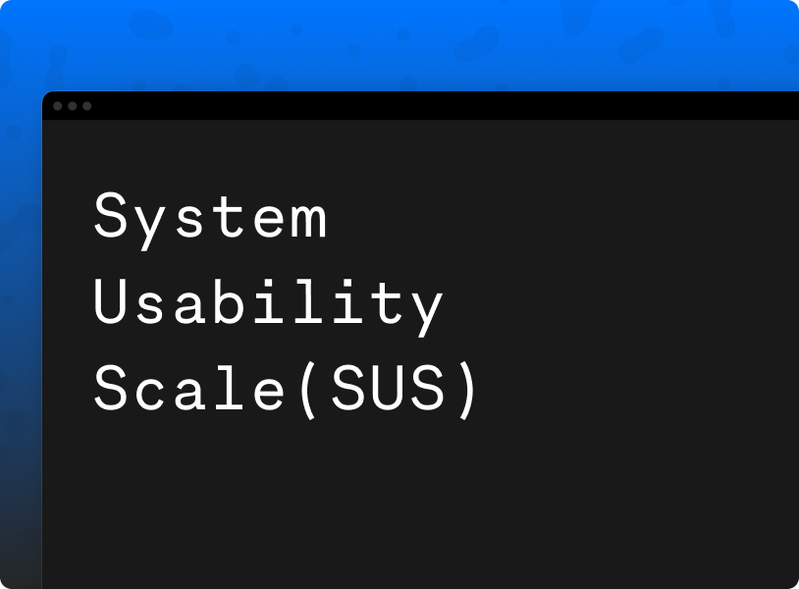Click the closing parenthesis after SUS
This screenshot has width=799, height=589.
(465, 390)
